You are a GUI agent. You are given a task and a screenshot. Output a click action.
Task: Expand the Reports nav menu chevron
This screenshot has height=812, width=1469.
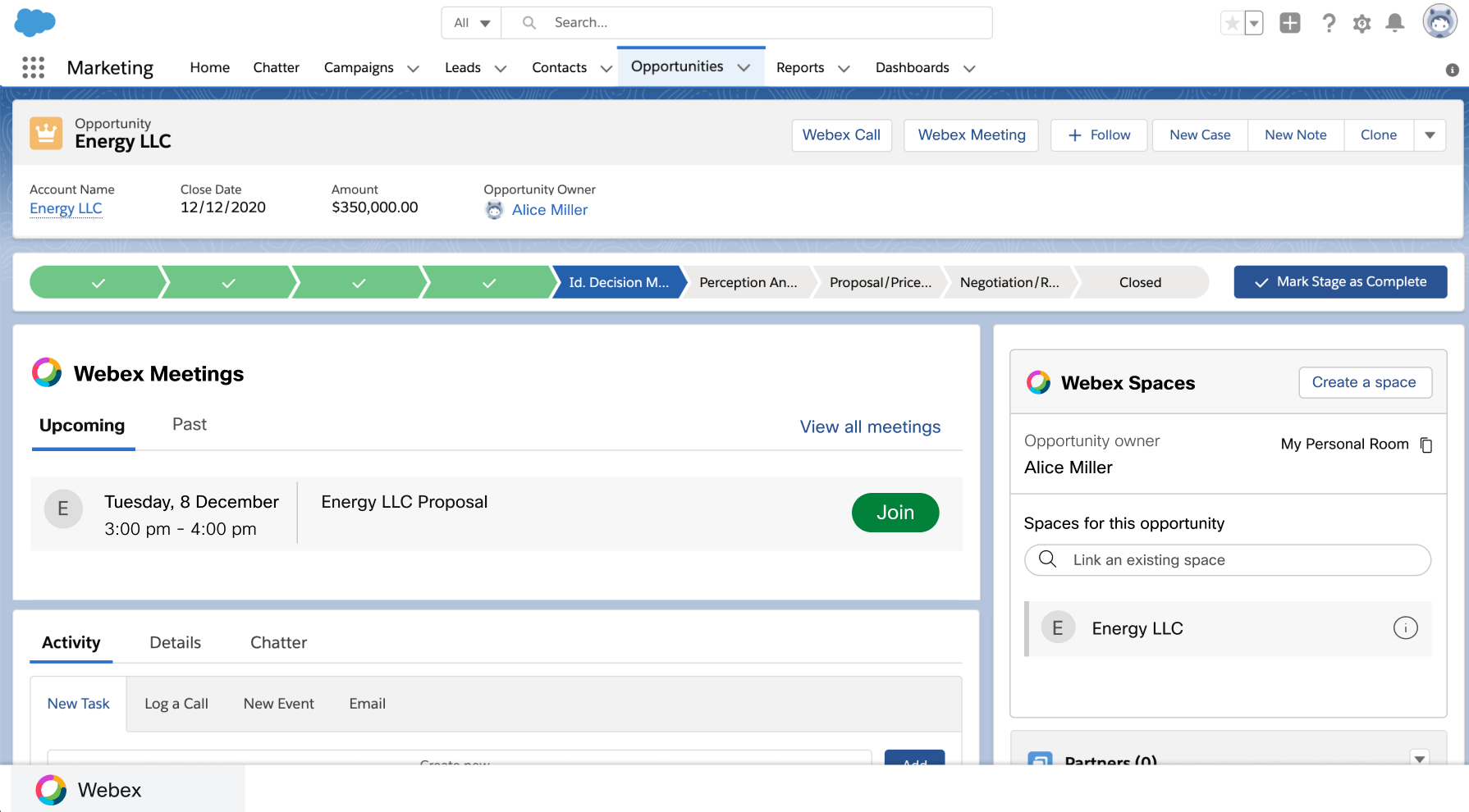[x=844, y=69]
